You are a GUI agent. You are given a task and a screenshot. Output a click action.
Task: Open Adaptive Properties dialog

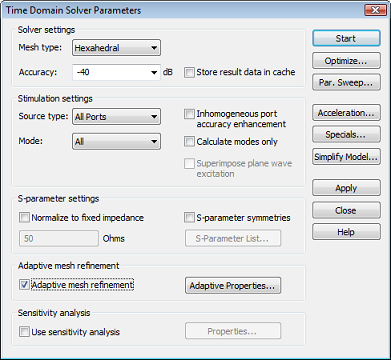click(x=233, y=286)
